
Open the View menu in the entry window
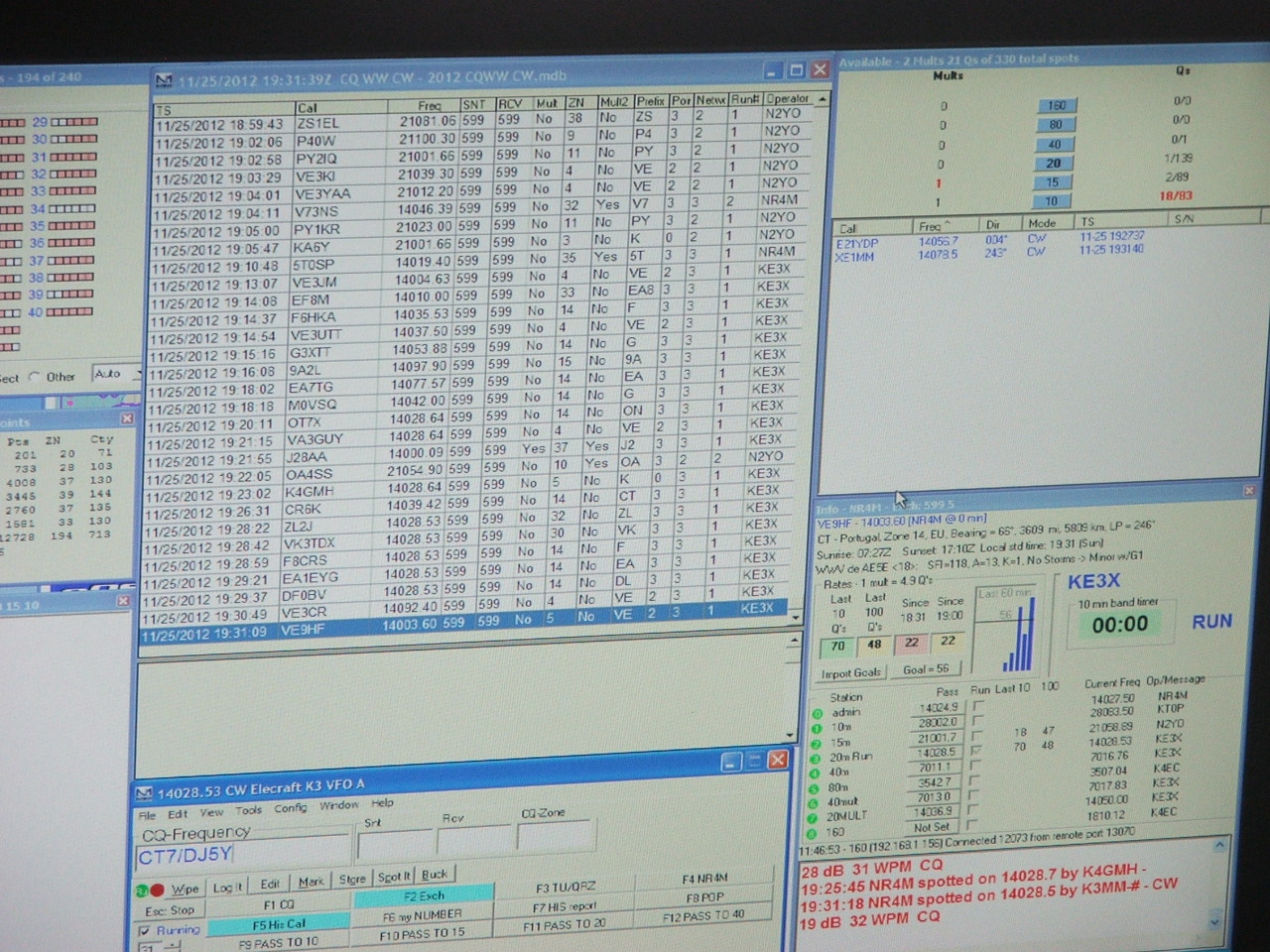[212, 811]
